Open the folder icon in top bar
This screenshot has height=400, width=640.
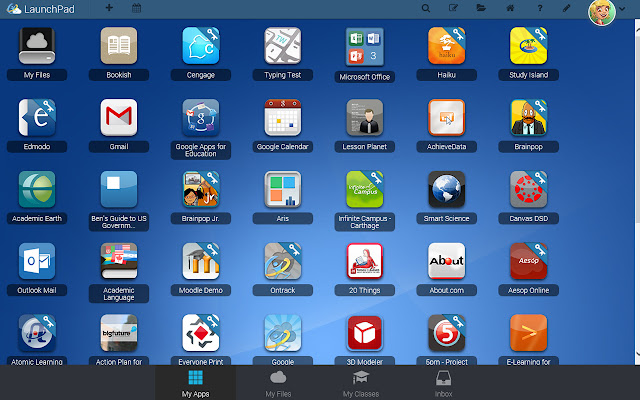pos(481,8)
